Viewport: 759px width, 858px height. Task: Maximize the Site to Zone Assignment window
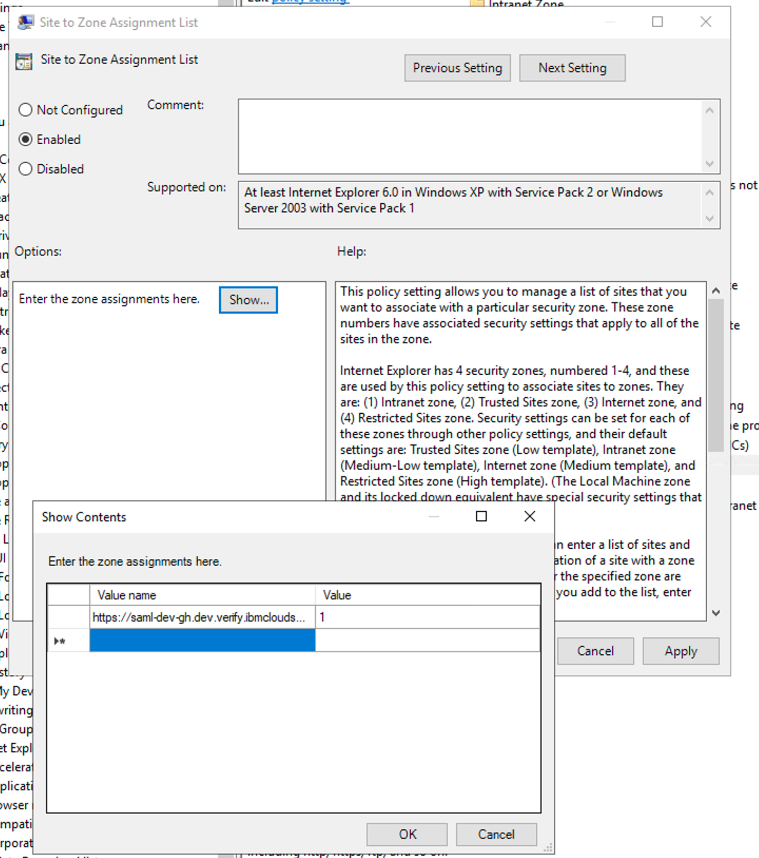point(657,22)
